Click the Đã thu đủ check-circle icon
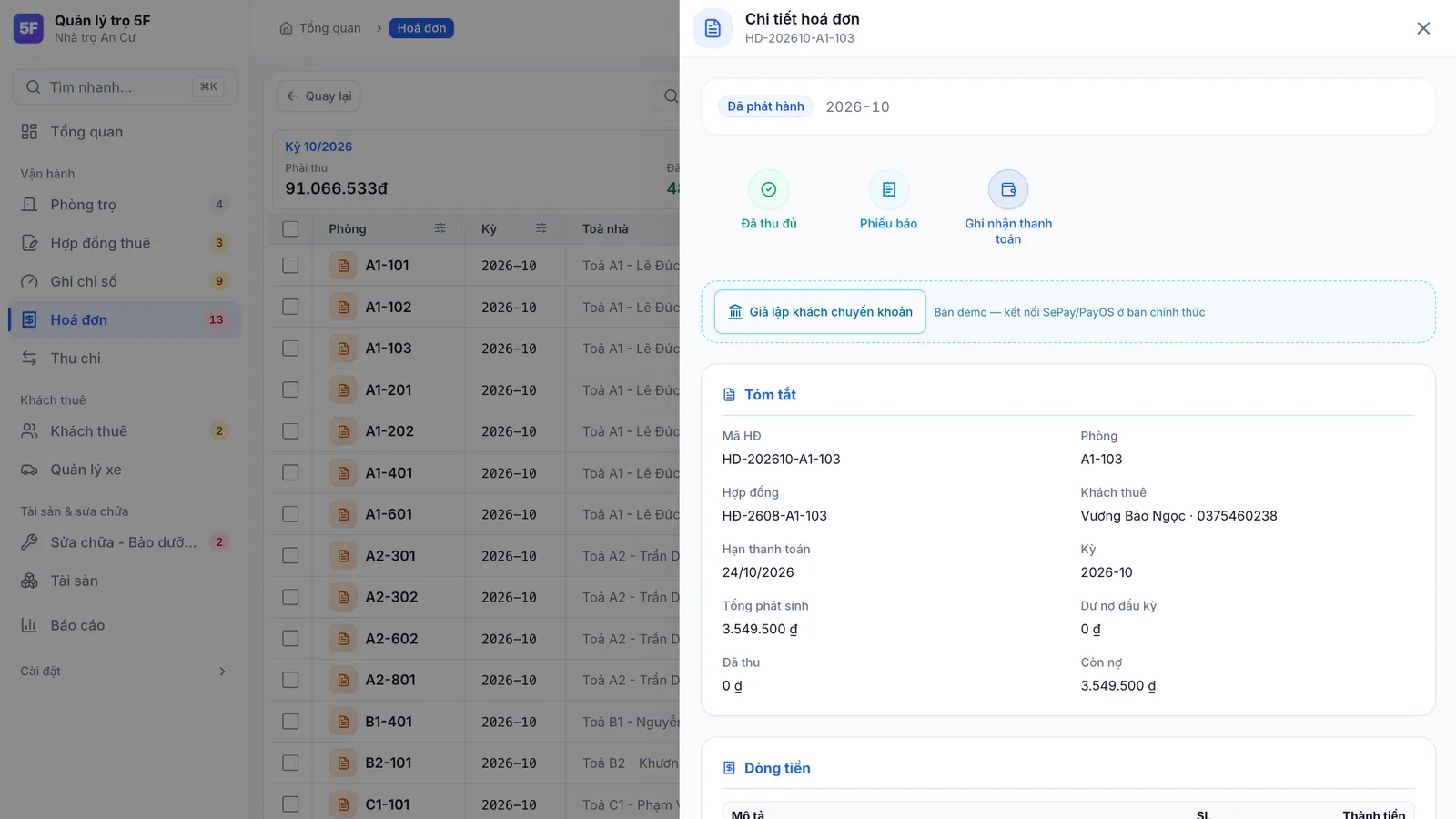Screen dimensions: 1456x819 [769, 189]
